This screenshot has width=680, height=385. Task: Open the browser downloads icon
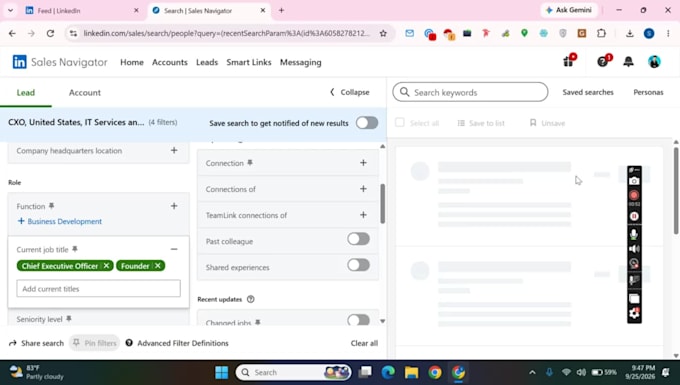630,33
